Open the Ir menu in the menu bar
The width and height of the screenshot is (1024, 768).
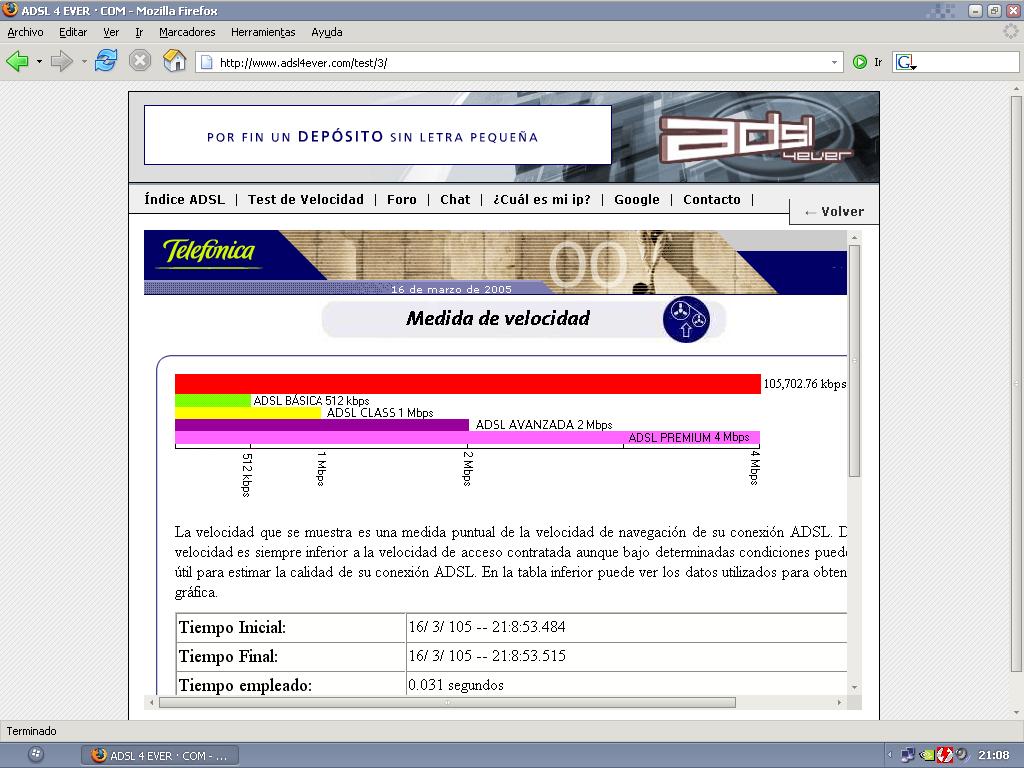pos(139,32)
